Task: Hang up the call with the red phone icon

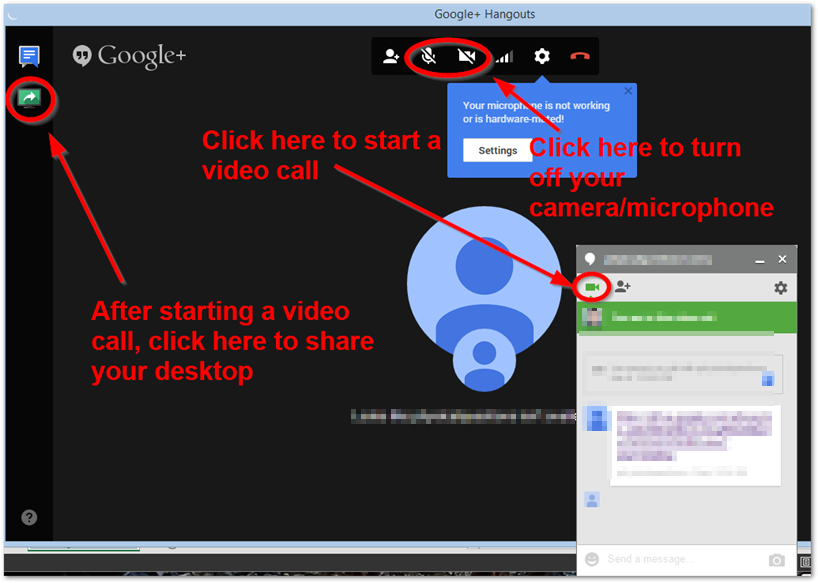Action: click(x=579, y=57)
